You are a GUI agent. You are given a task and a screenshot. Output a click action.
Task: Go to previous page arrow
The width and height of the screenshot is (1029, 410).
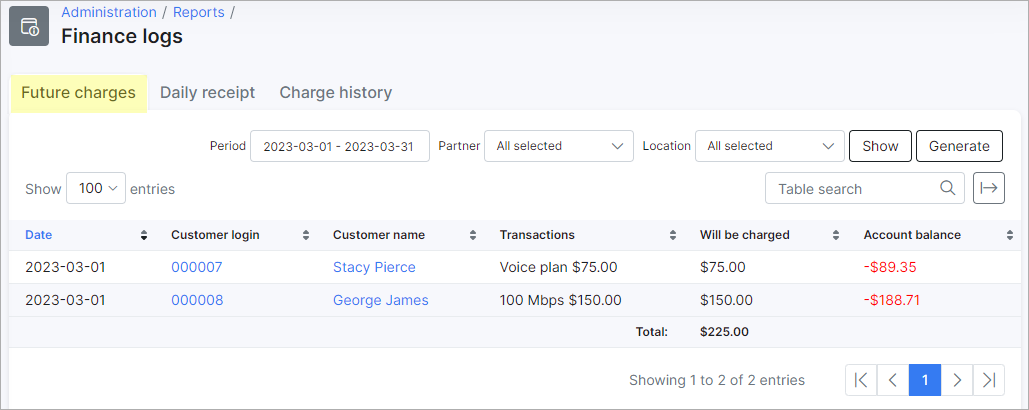tap(892, 380)
